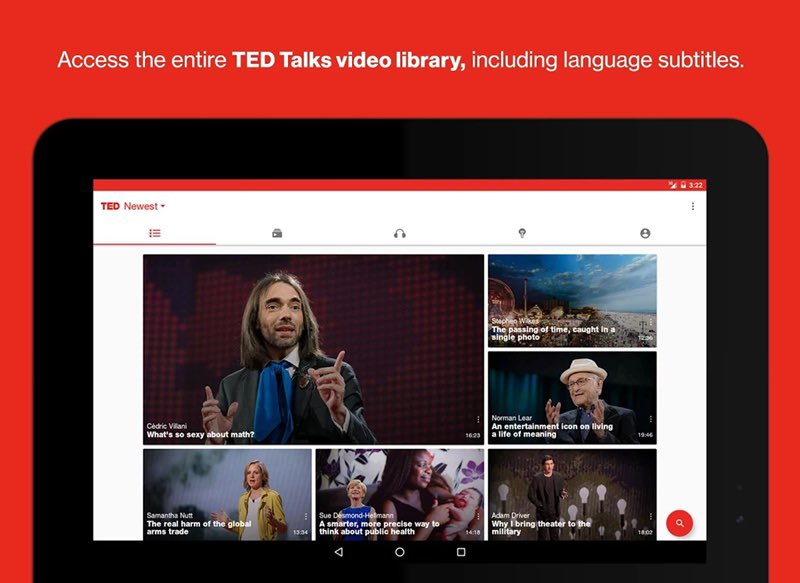Click the 16:23 duration label
Screen dimensions: 800x583
point(473,436)
